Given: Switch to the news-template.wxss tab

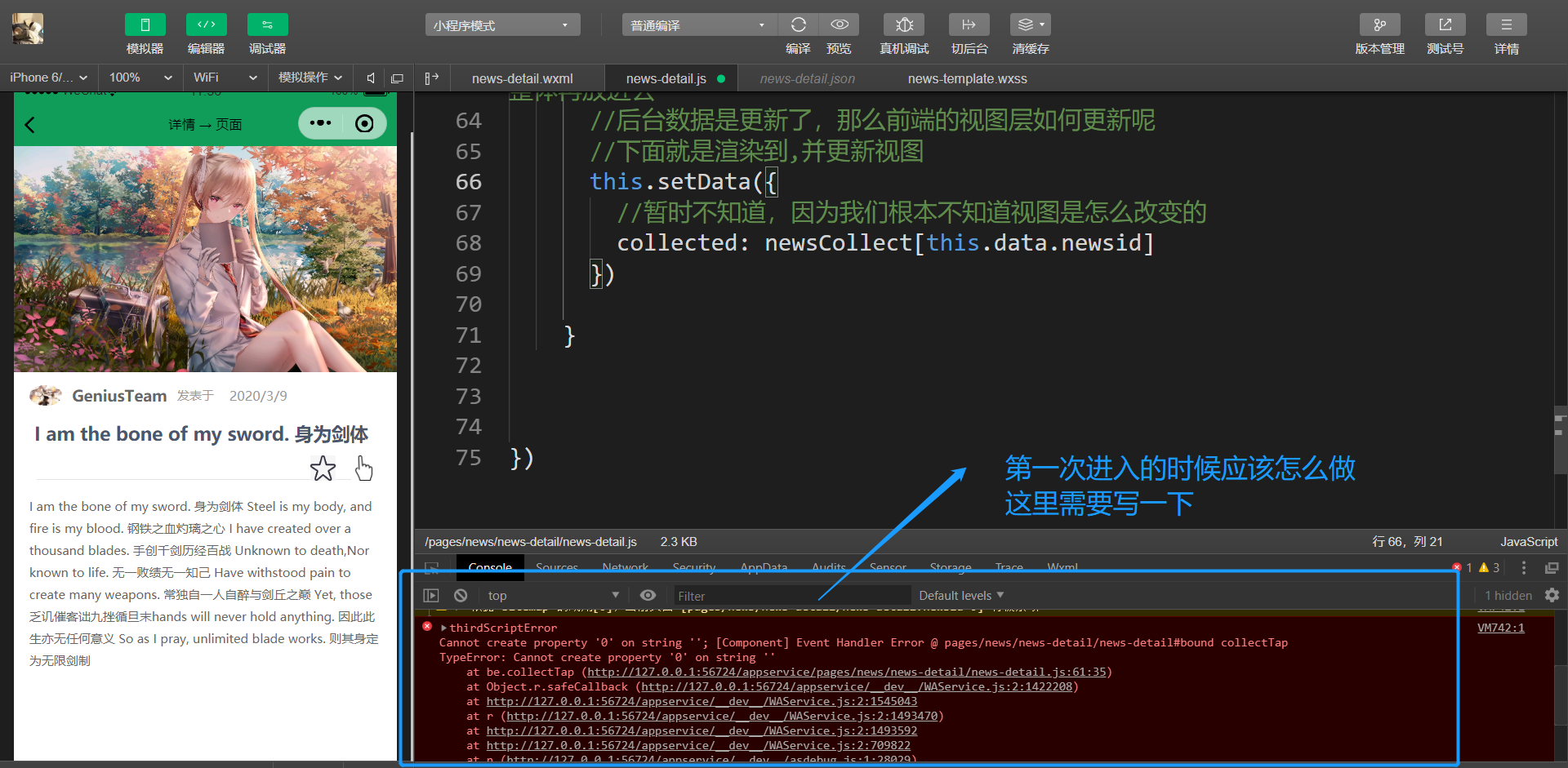Looking at the screenshot, I should tap(968, 78).
